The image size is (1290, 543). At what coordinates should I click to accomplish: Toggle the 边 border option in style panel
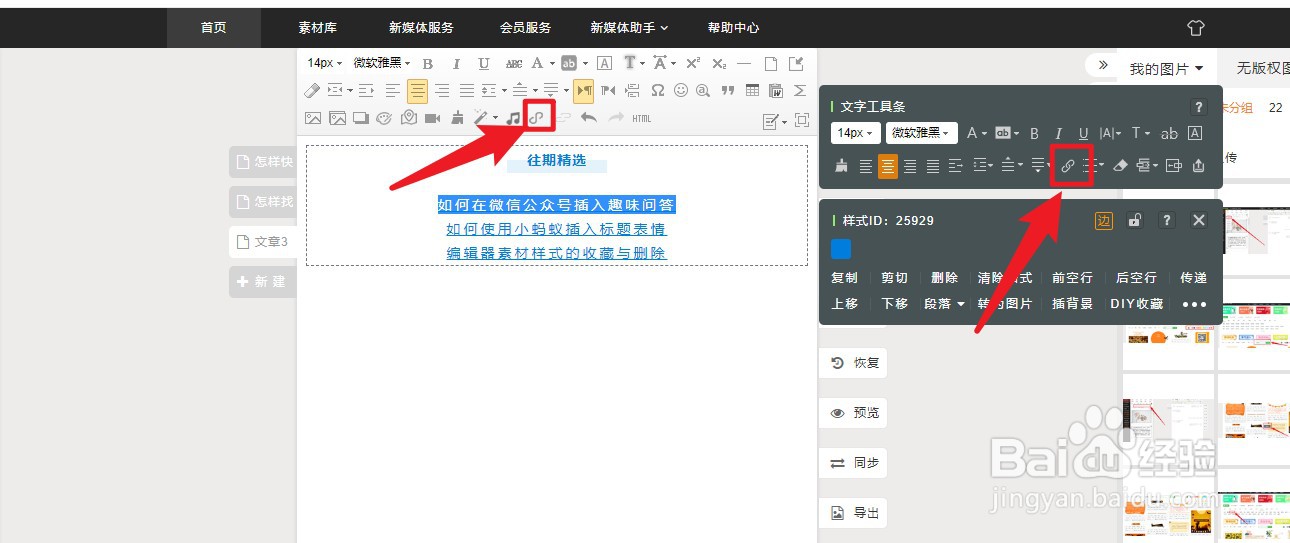pyautogui.click(x=1103, y=220)
